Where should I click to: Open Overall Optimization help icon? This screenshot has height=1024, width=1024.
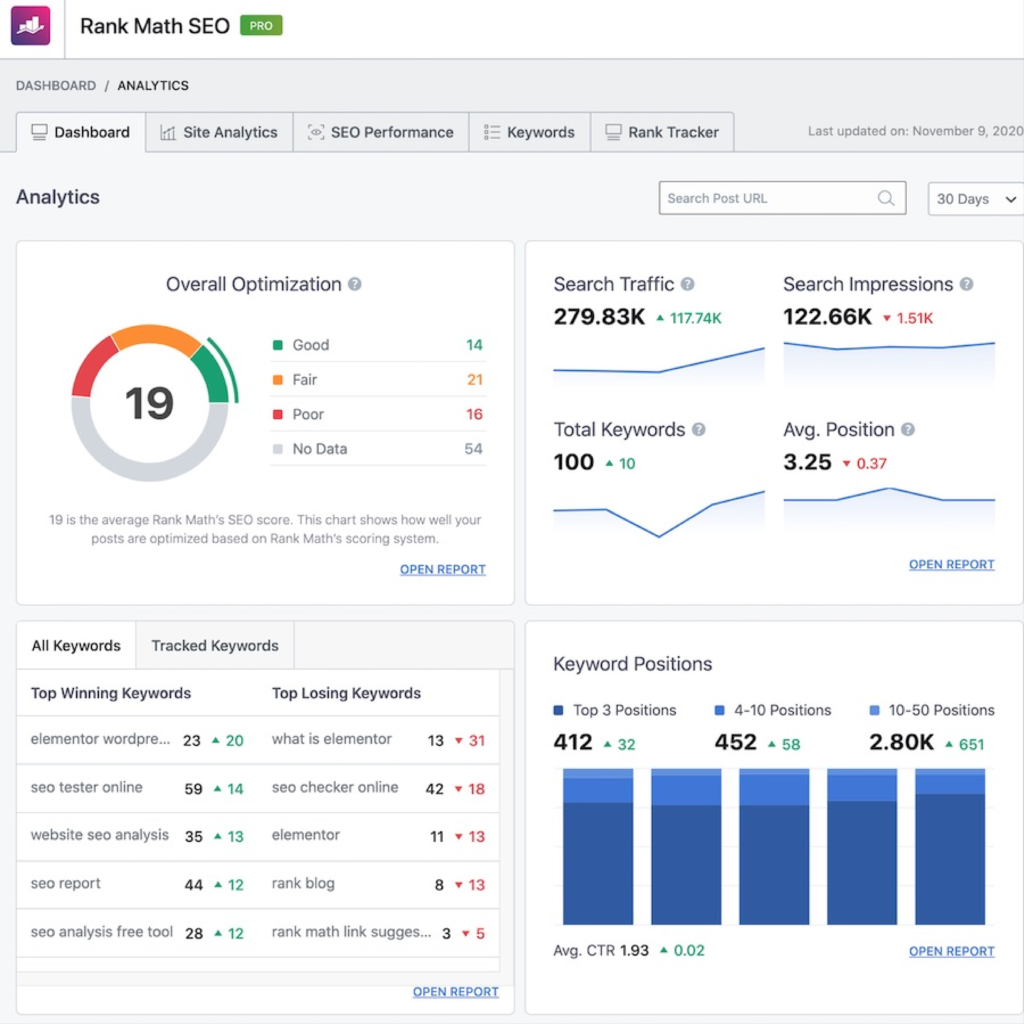[355, 284]
